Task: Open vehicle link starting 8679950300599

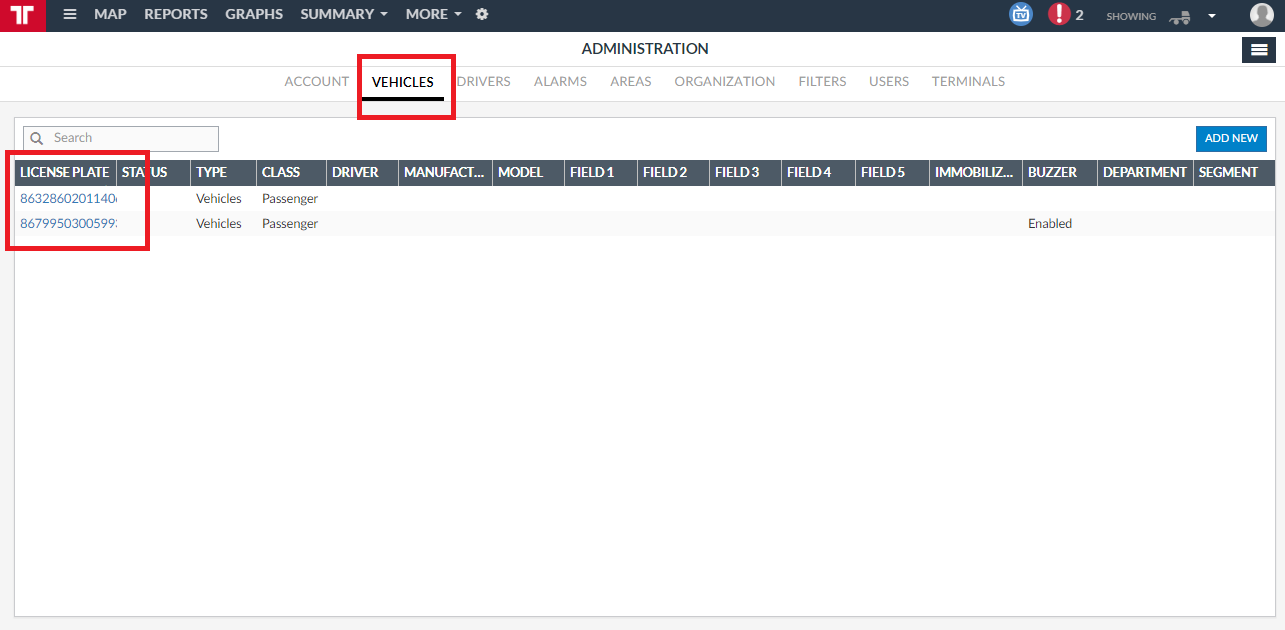Action: tap(68, 224)
